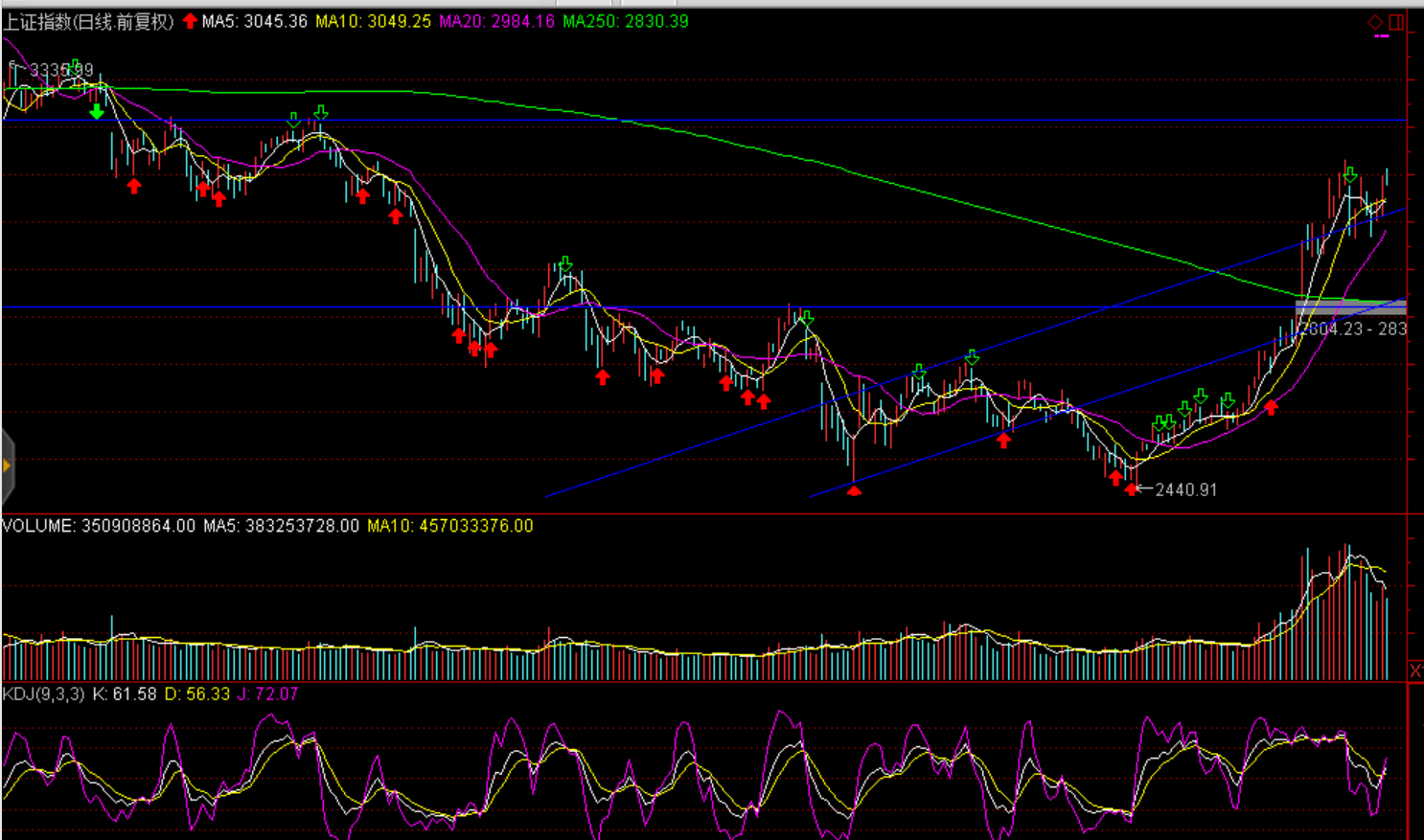Screen dimensions: 1424x840
Task: Click the side panel handle on left edge
Action: pos(7,466)
